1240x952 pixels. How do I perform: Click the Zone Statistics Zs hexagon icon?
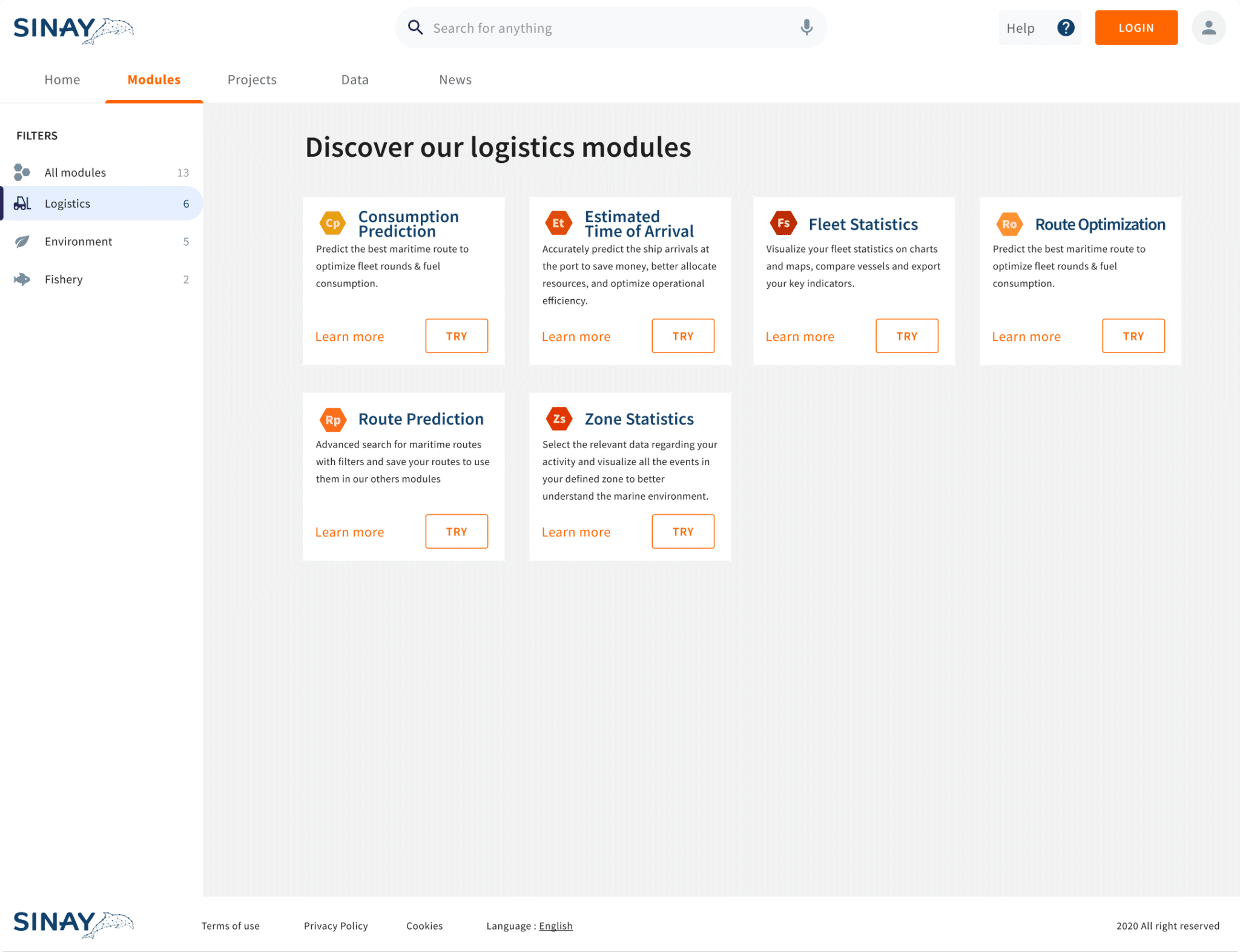(x=559, y=418)
